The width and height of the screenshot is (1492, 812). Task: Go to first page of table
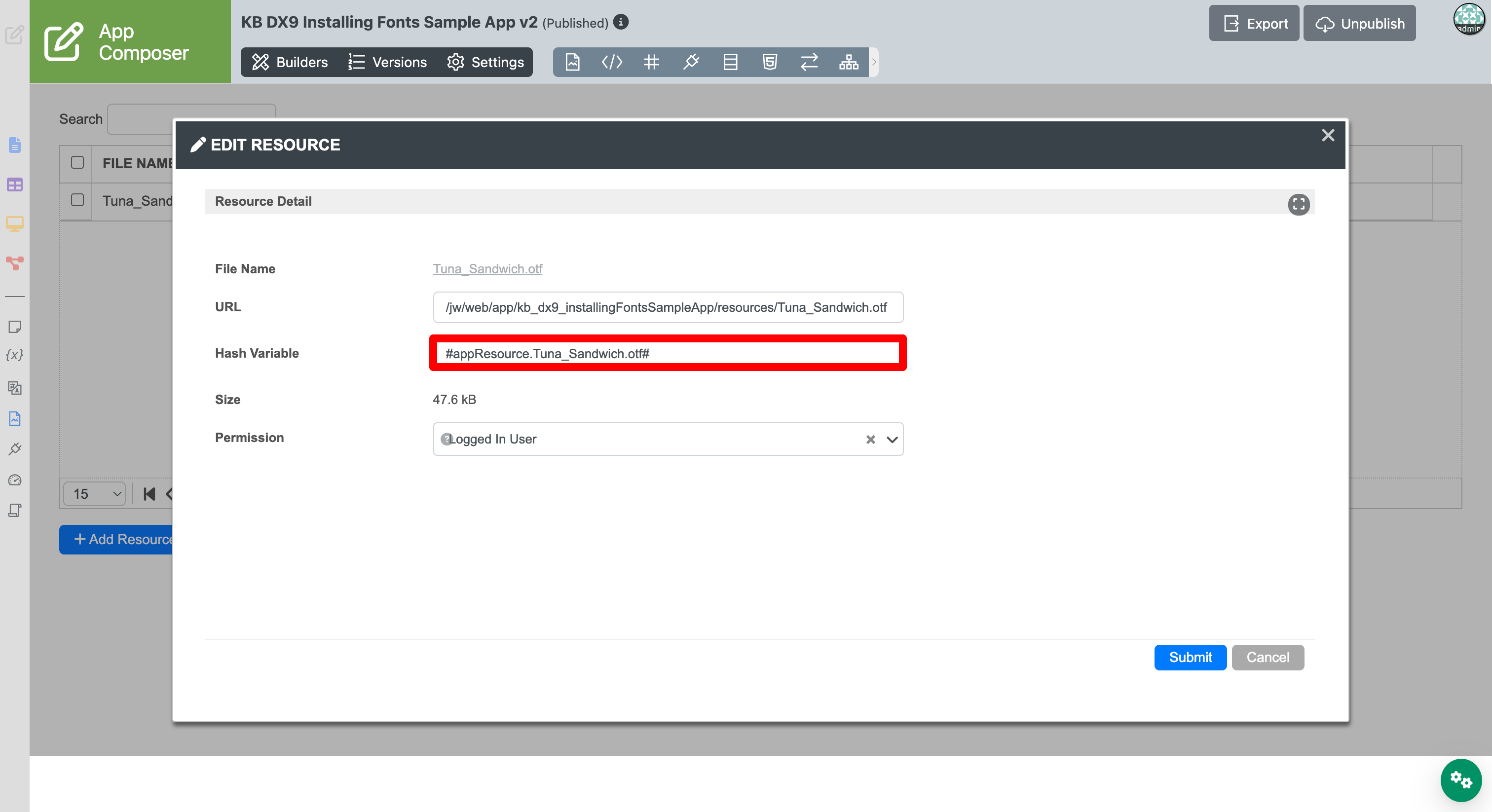point(149,494)
